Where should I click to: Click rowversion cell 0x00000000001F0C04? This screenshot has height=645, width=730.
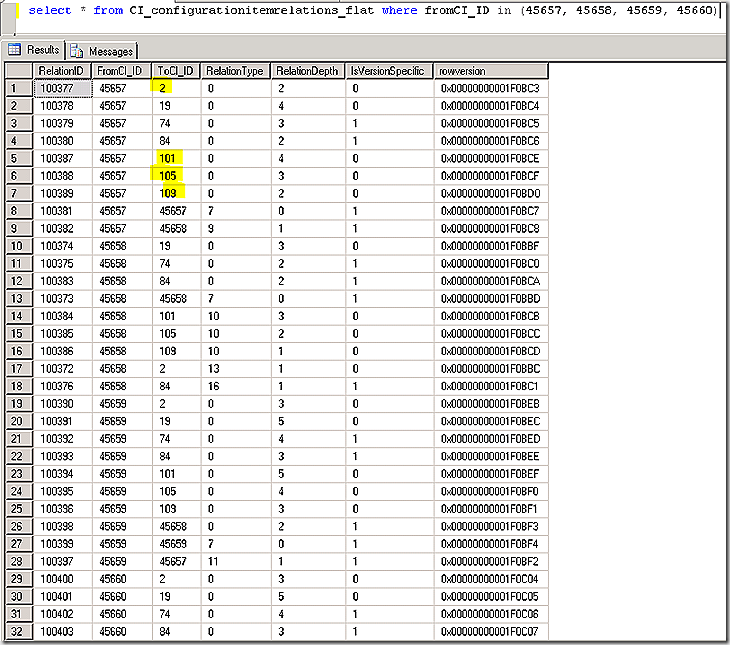pos(490,579)
